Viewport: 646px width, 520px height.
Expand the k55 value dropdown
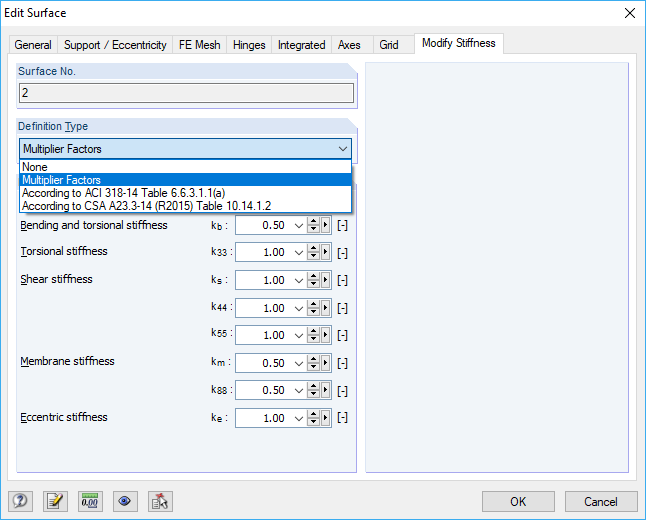pyautogui.click(x=299, y=335)
